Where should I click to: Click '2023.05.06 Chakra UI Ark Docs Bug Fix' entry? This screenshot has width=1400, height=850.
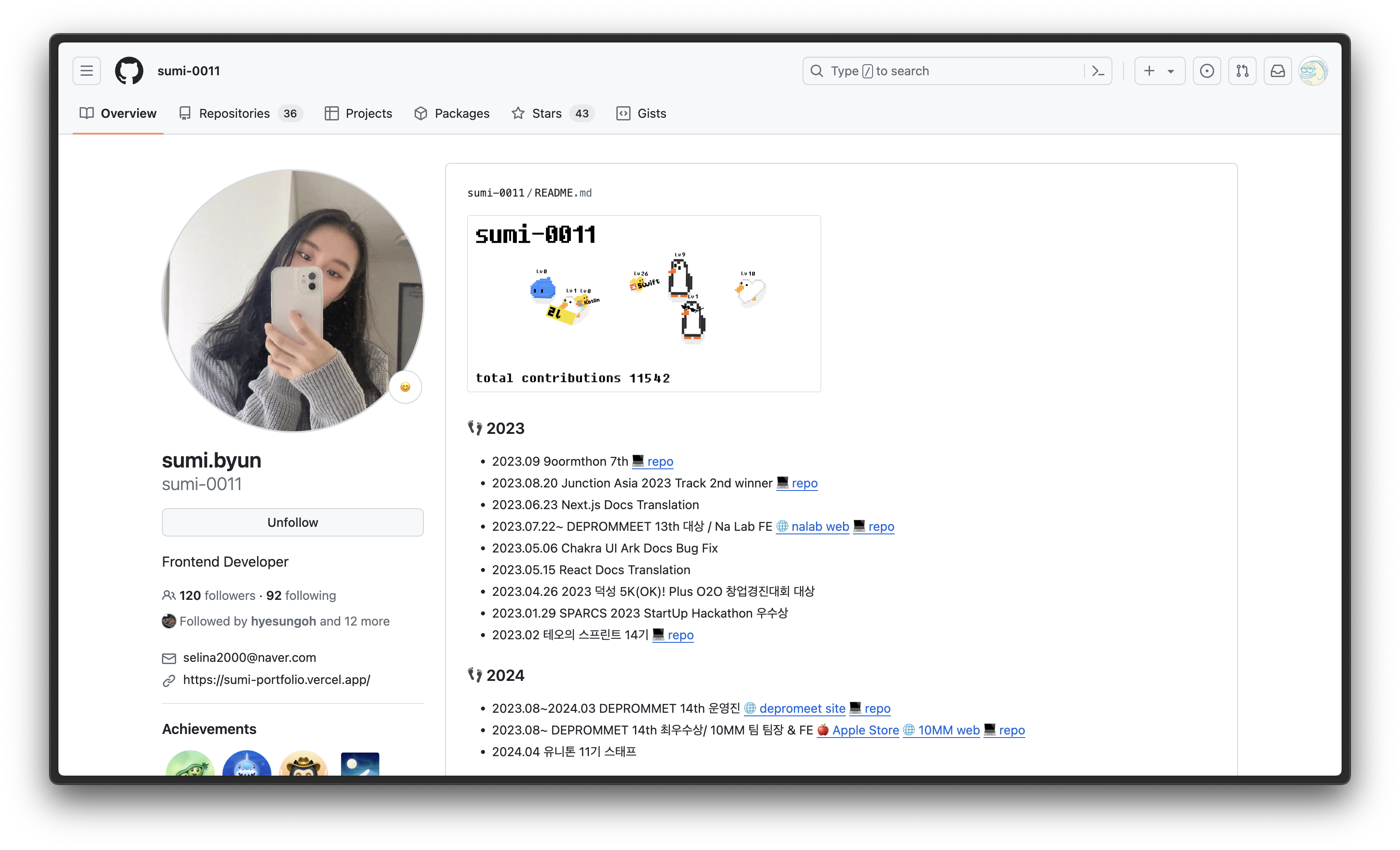click(605, 548)
